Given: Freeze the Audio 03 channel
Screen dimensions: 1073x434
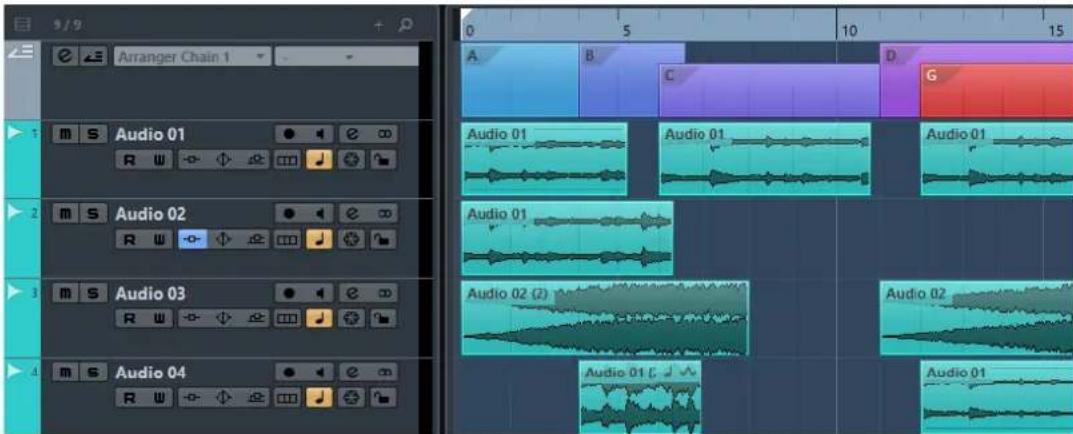Looking at the screenshot, I should 354,318.
